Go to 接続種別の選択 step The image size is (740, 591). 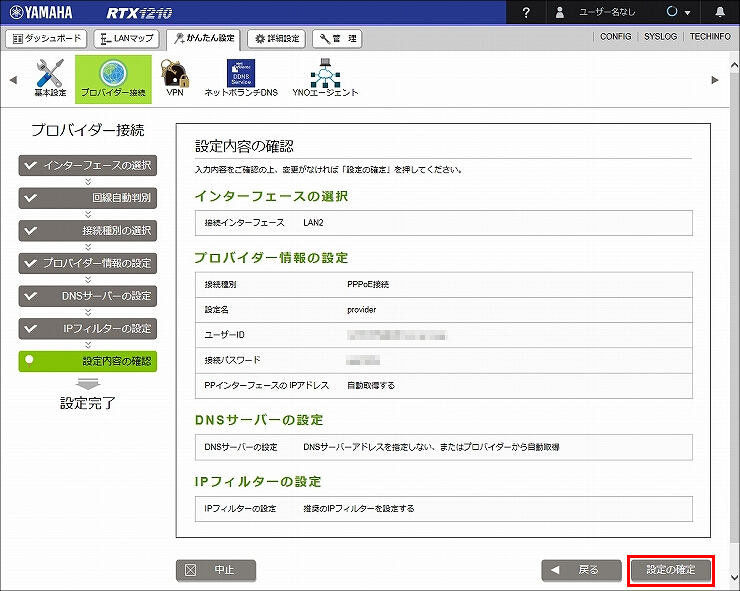88,230
